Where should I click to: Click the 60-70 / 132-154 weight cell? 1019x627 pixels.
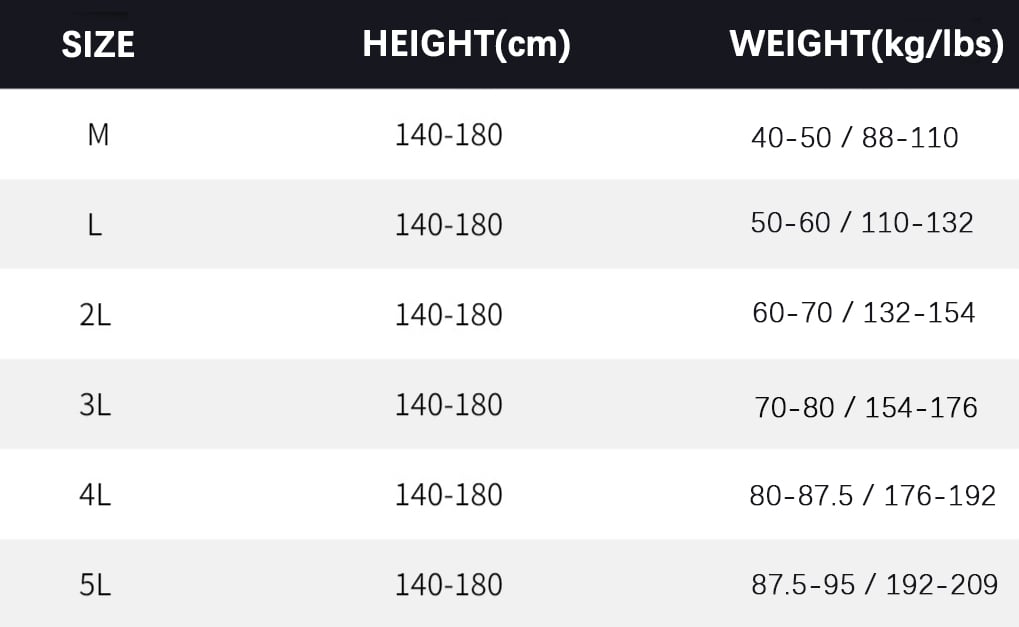(x=863, y=313)
